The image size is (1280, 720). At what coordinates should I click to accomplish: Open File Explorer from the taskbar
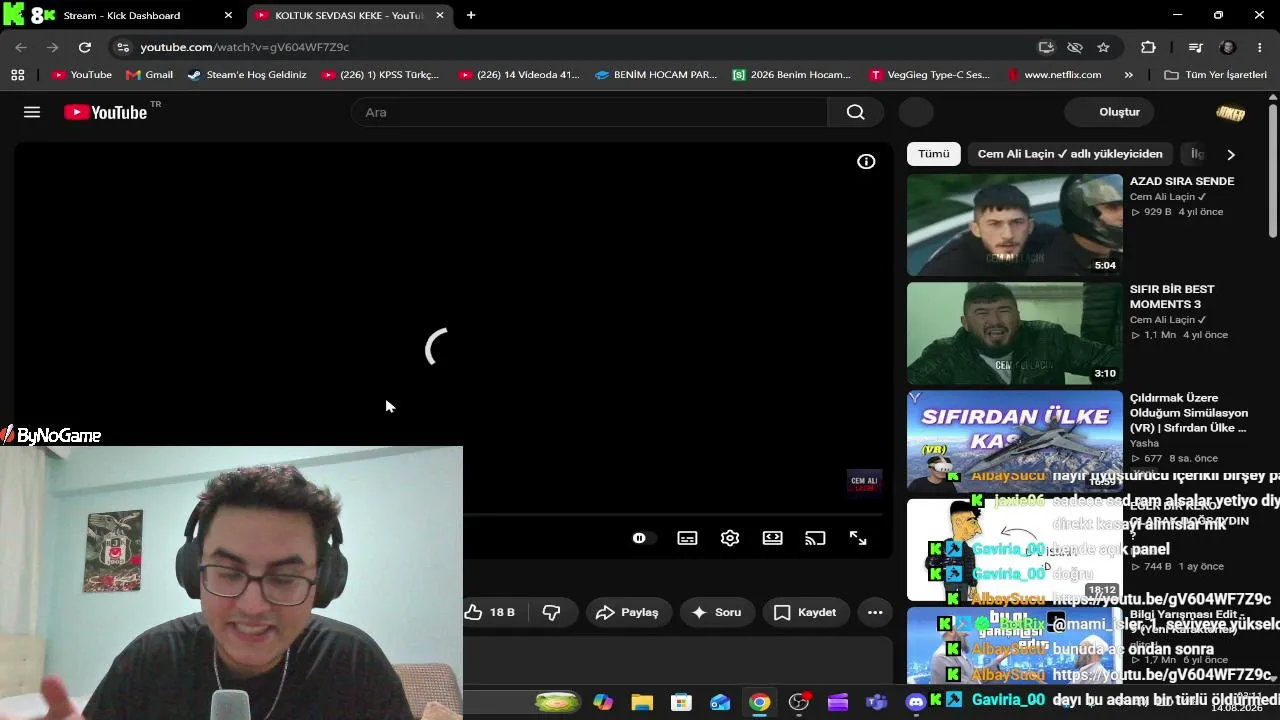642,702
